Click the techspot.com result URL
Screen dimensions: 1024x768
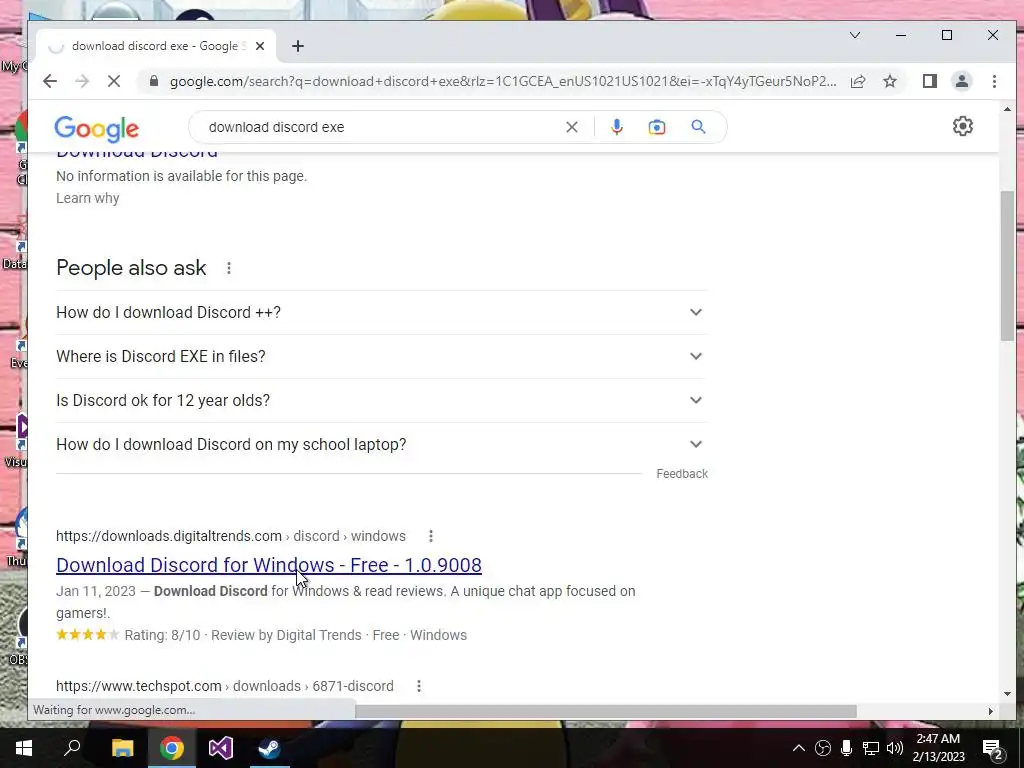point(225,686)
